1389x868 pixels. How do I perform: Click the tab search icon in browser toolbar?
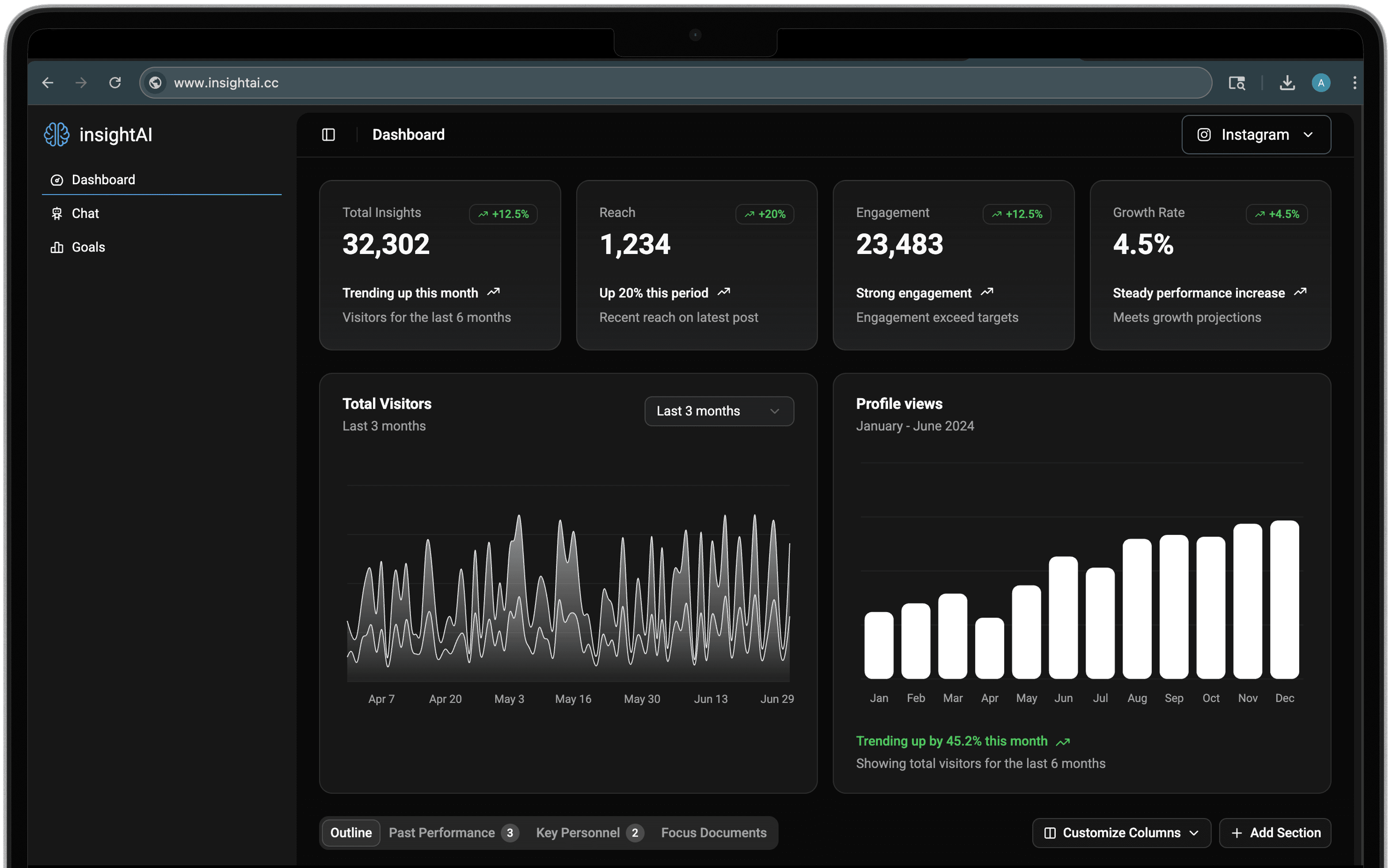pyautogui.click(x=1237, y=83)
